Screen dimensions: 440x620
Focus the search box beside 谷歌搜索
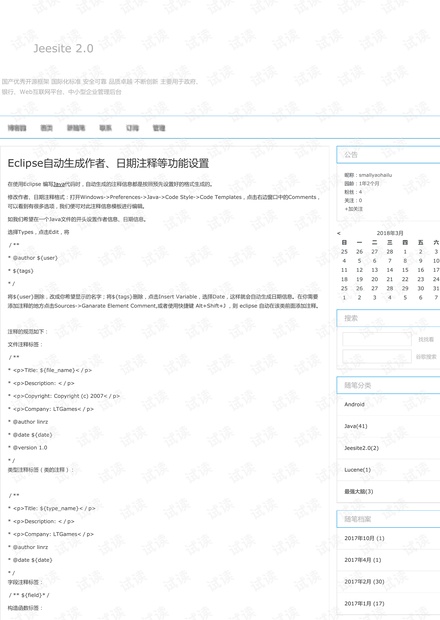click(377, 356)
